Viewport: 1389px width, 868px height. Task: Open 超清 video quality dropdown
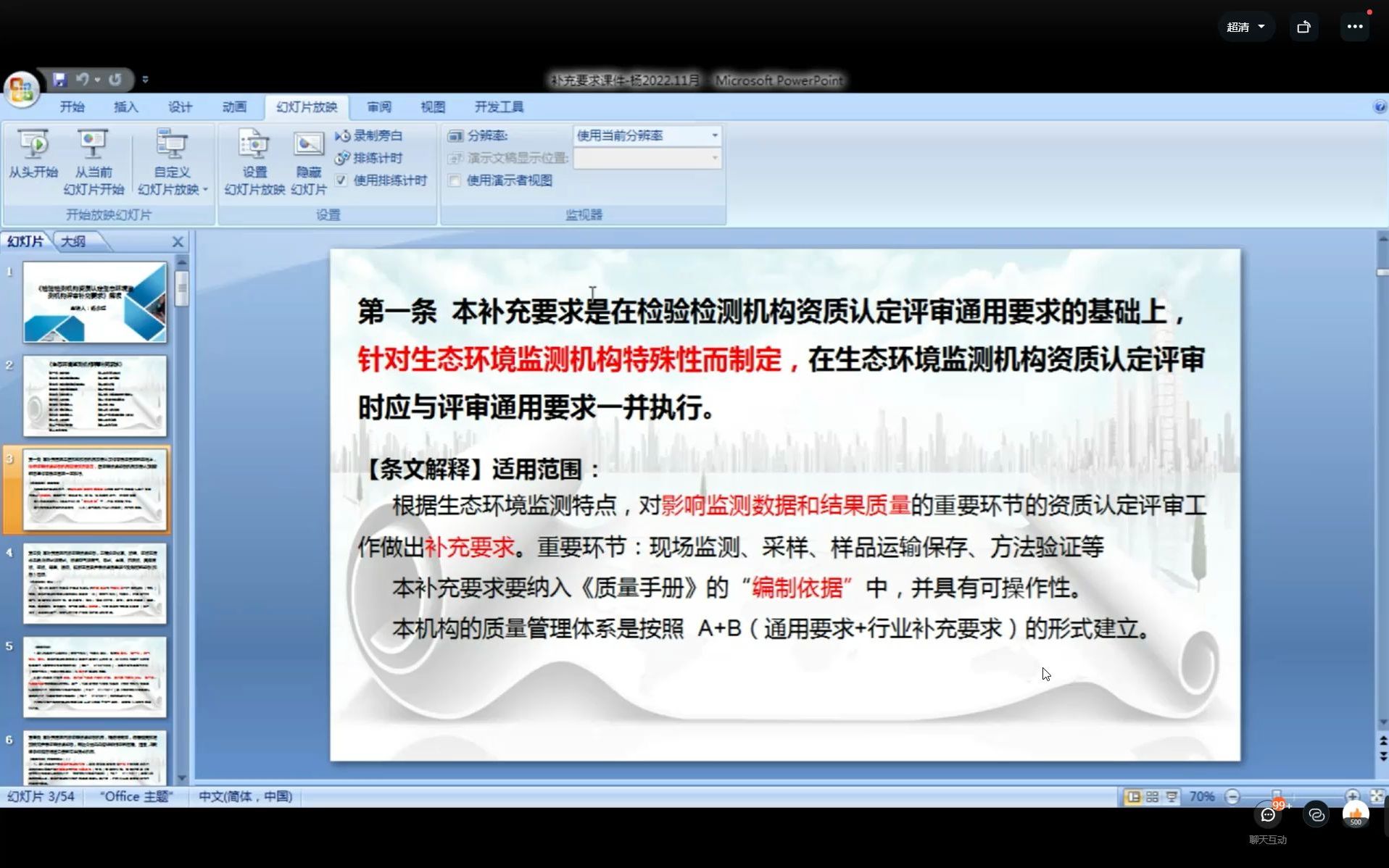(x=1246, y=27)
